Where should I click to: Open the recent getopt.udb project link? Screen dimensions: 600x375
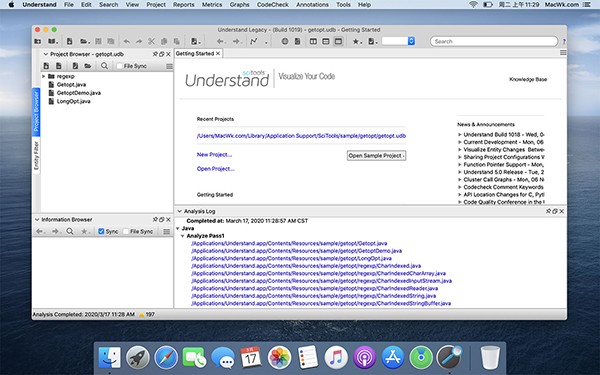point(301,136)
